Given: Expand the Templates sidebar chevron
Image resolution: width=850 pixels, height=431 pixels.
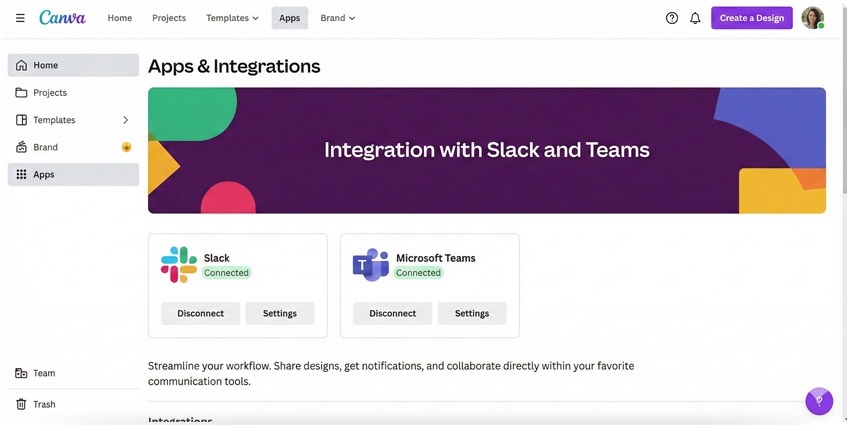Looking at the screenshot, I should click(x=126, y=120).
